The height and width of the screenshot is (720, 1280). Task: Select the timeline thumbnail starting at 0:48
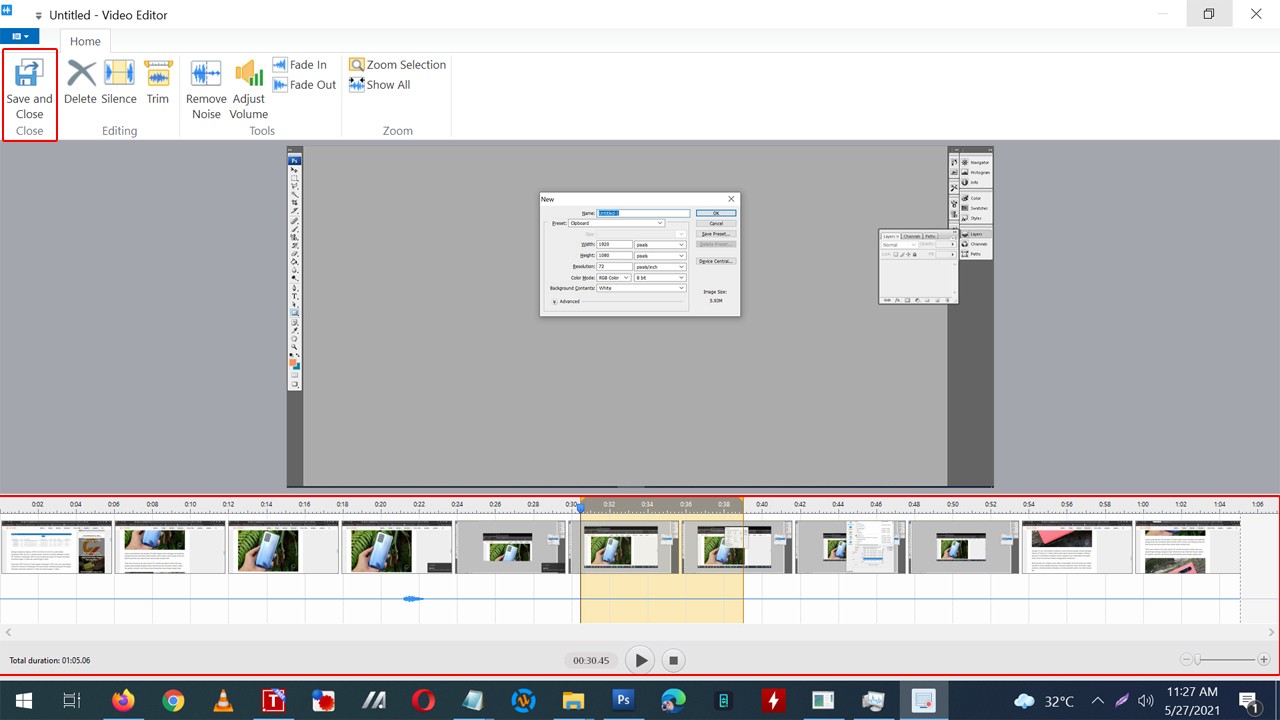[x=964, y=546]
